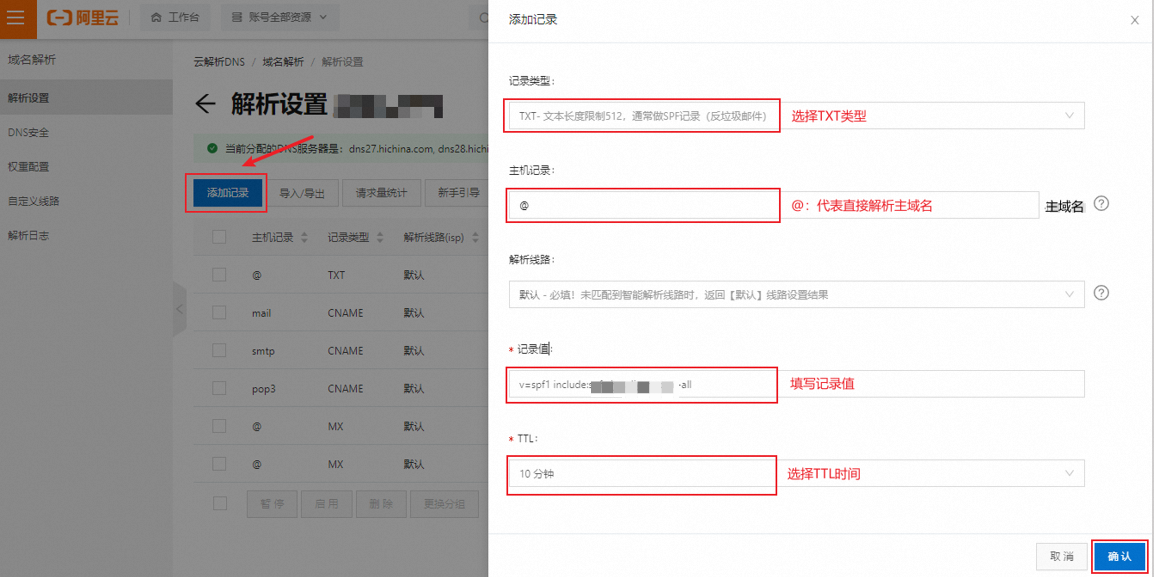This screenshot has width=1154, height=577.
Task: Click the 确认 button
Action: point(1119,556)
